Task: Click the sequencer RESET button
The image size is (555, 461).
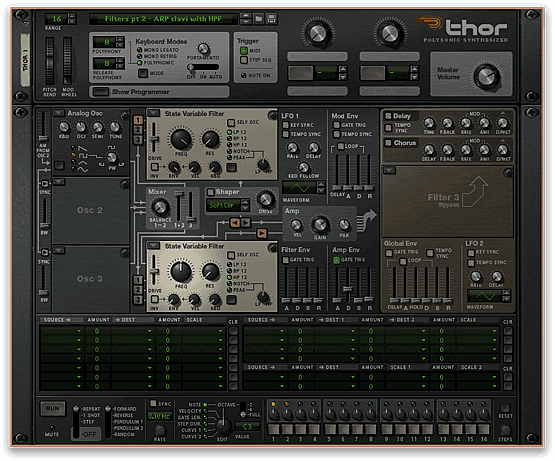Action: pyautogui.click(x=505, y=408)
